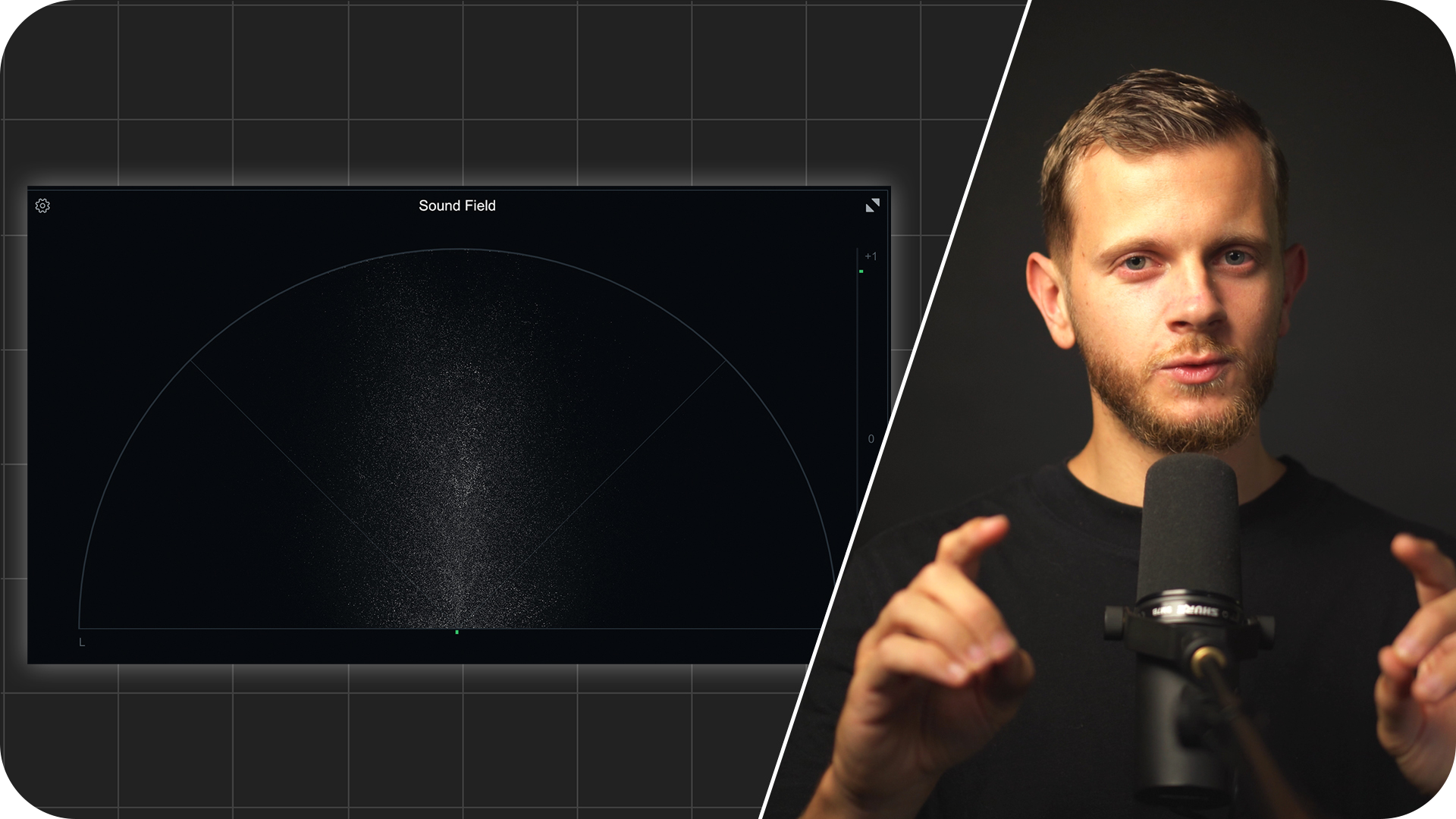Screen dimensions: 1456x819
Task: Open the Sound Field settings gear
Action: tap(42, 206)
